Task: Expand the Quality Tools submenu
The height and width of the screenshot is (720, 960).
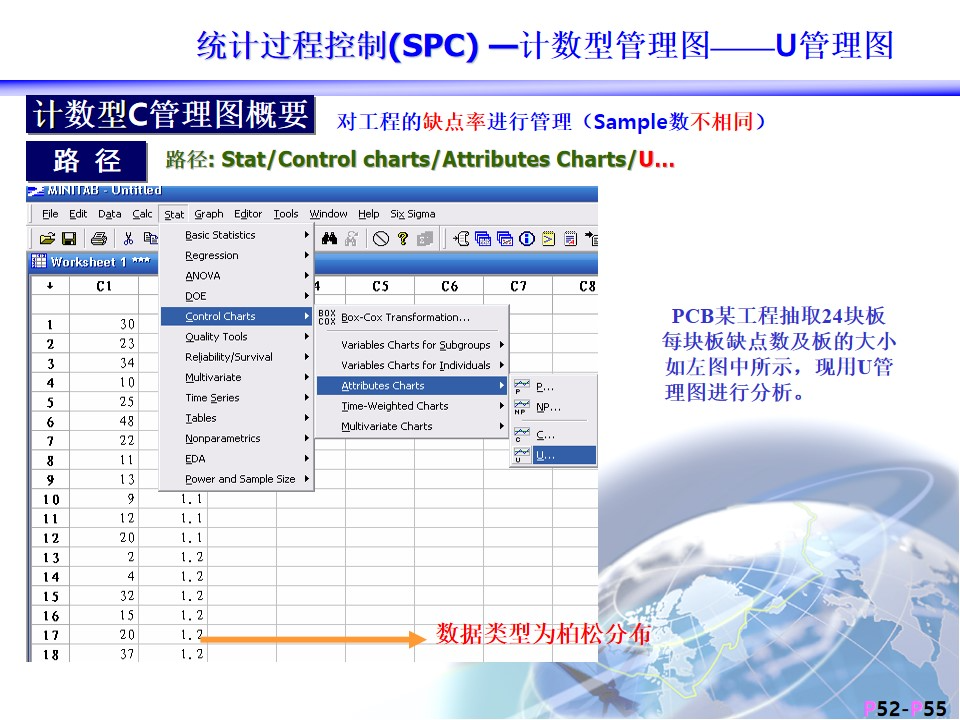Action: pos(216,337)
